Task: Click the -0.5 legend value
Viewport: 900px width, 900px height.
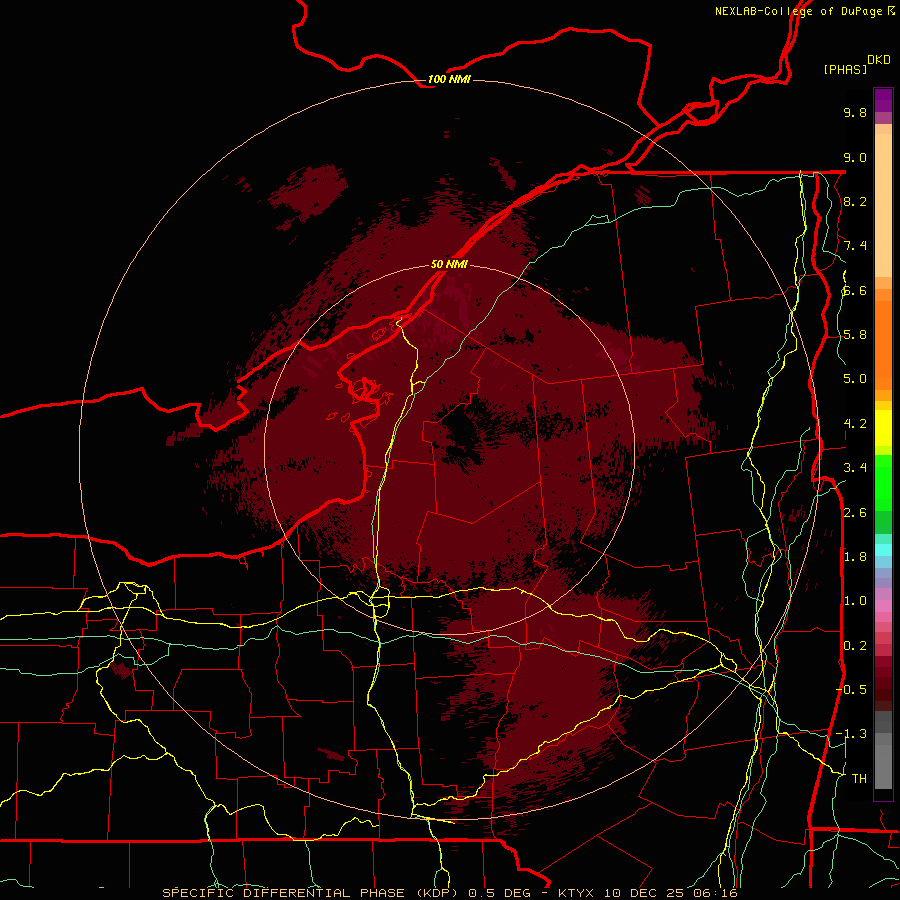Action: pyautogui.click(x=851, y=689)
